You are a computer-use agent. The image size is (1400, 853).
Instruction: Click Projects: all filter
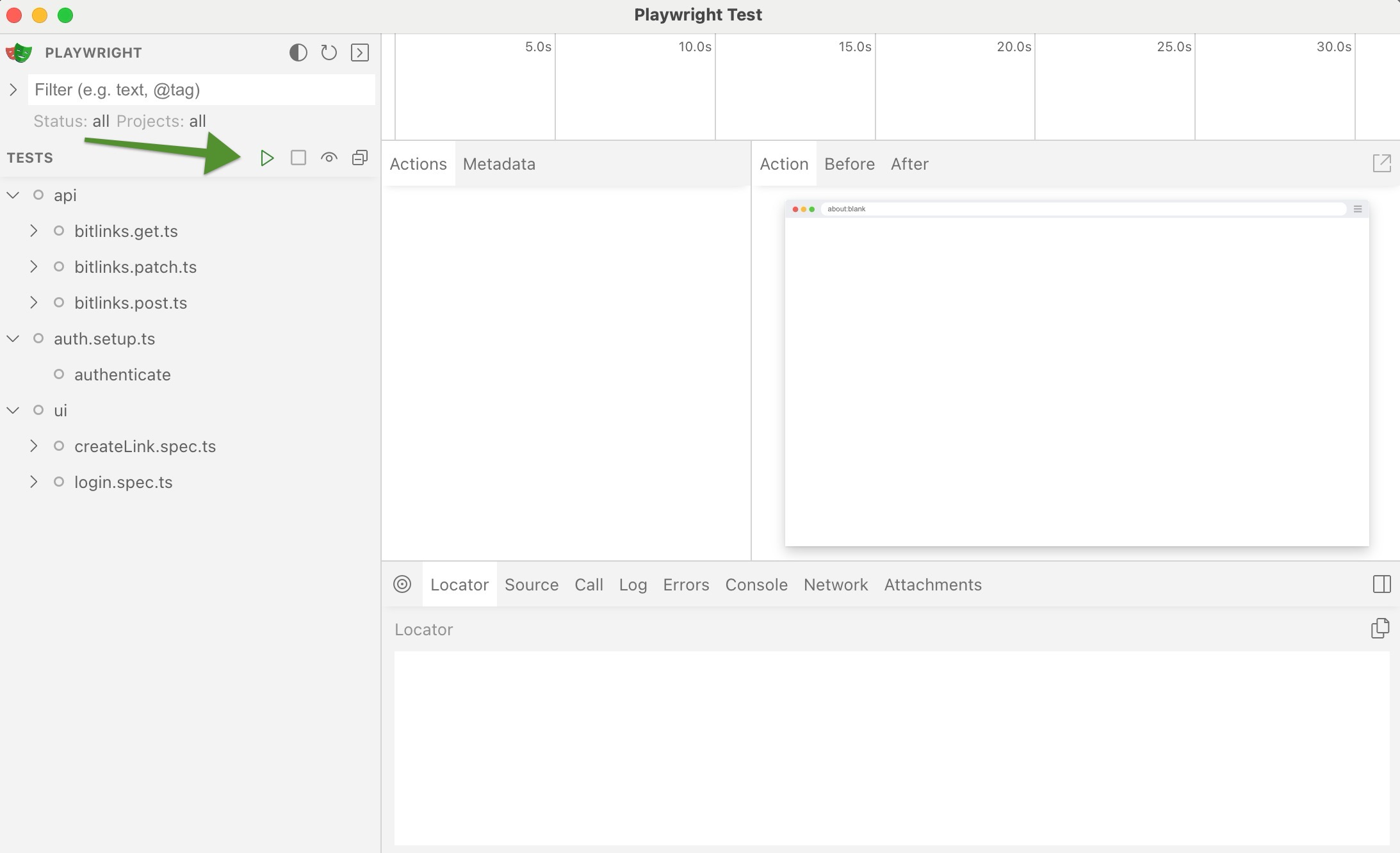[161, 121]
